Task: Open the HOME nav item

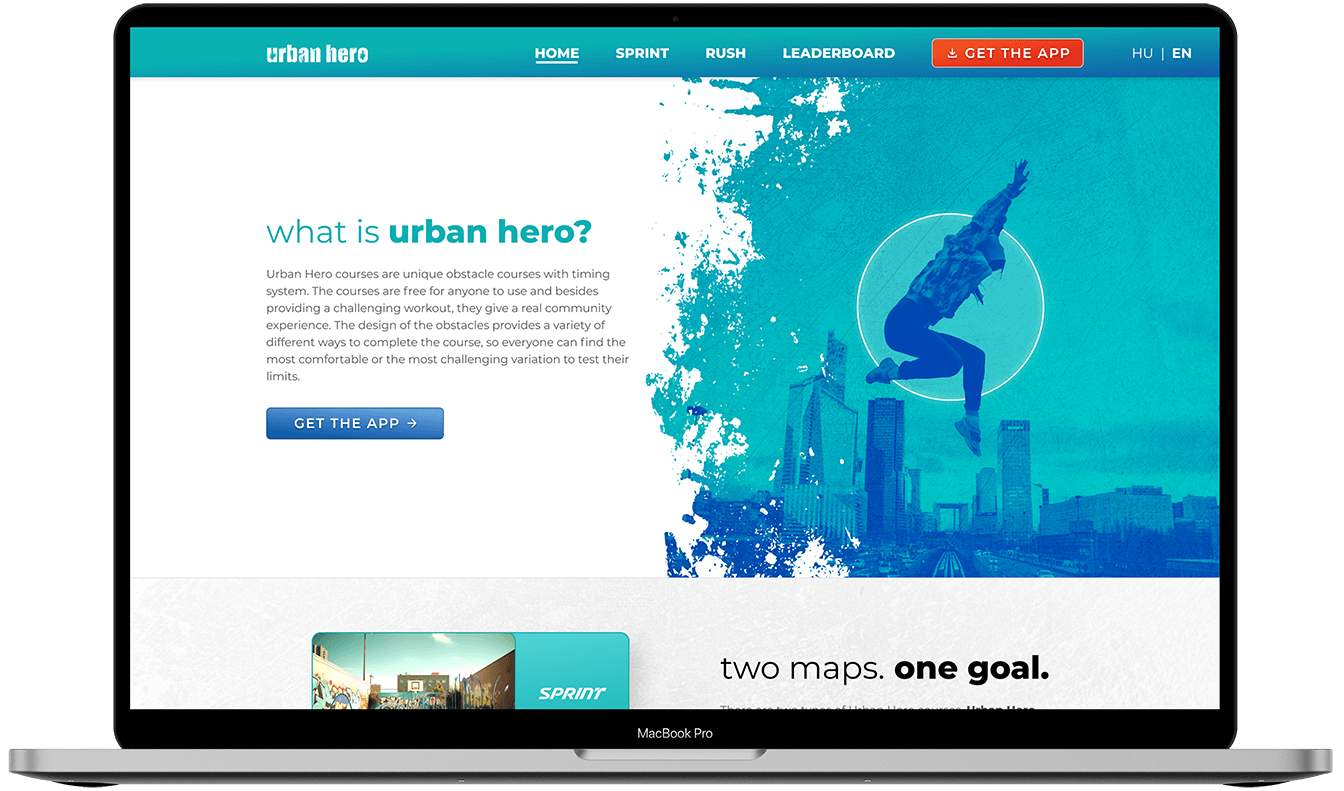Action: [557, 54]
